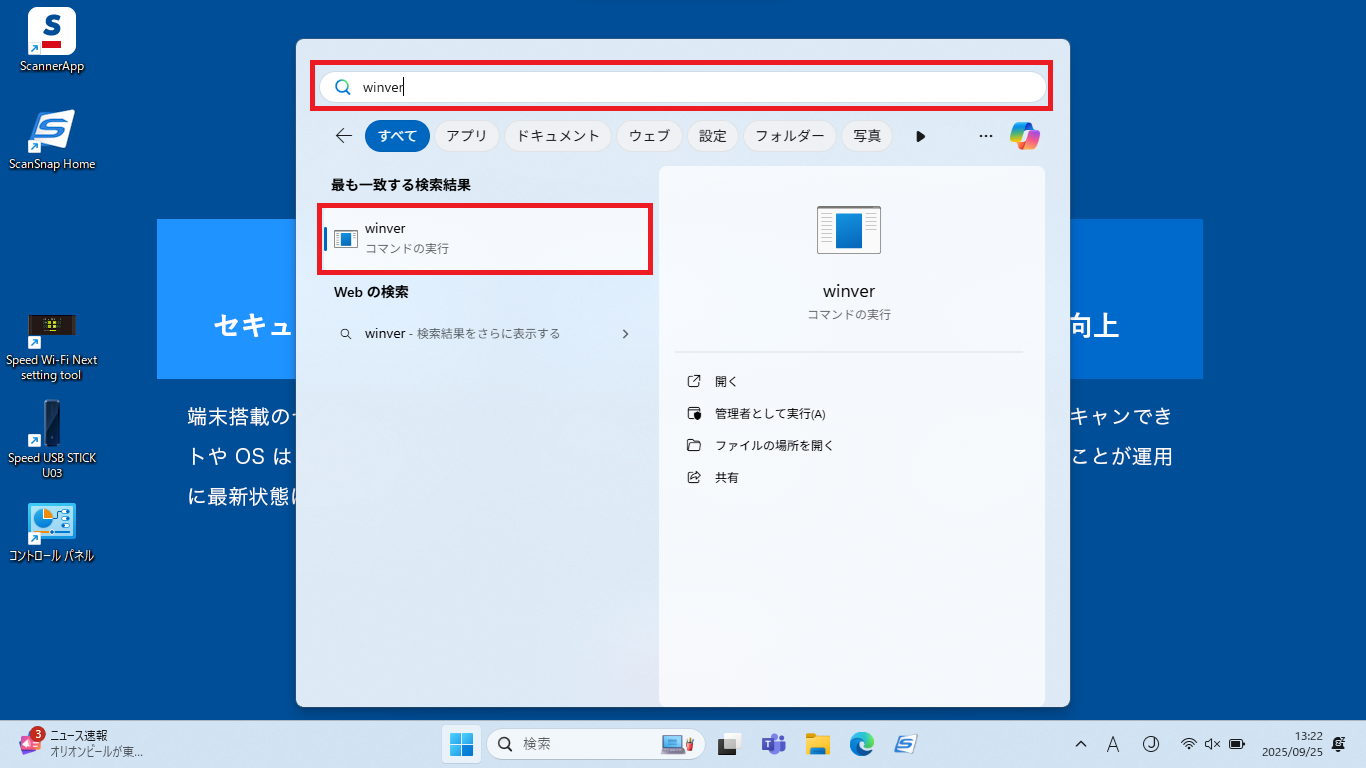Switch to the ドキュメント filter tab
Image resolution: width=1366 pixels, height=768 pixels.
(x=558, y=136)
